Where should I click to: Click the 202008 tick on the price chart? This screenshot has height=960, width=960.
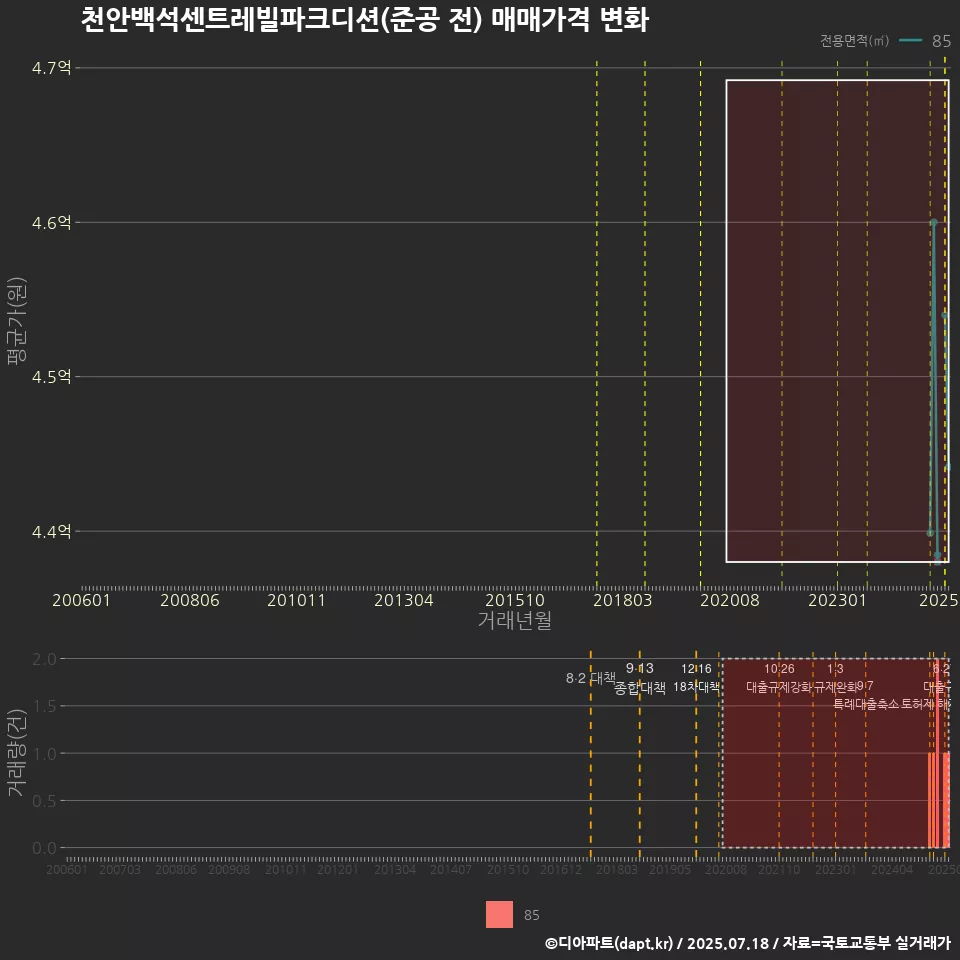730,600
